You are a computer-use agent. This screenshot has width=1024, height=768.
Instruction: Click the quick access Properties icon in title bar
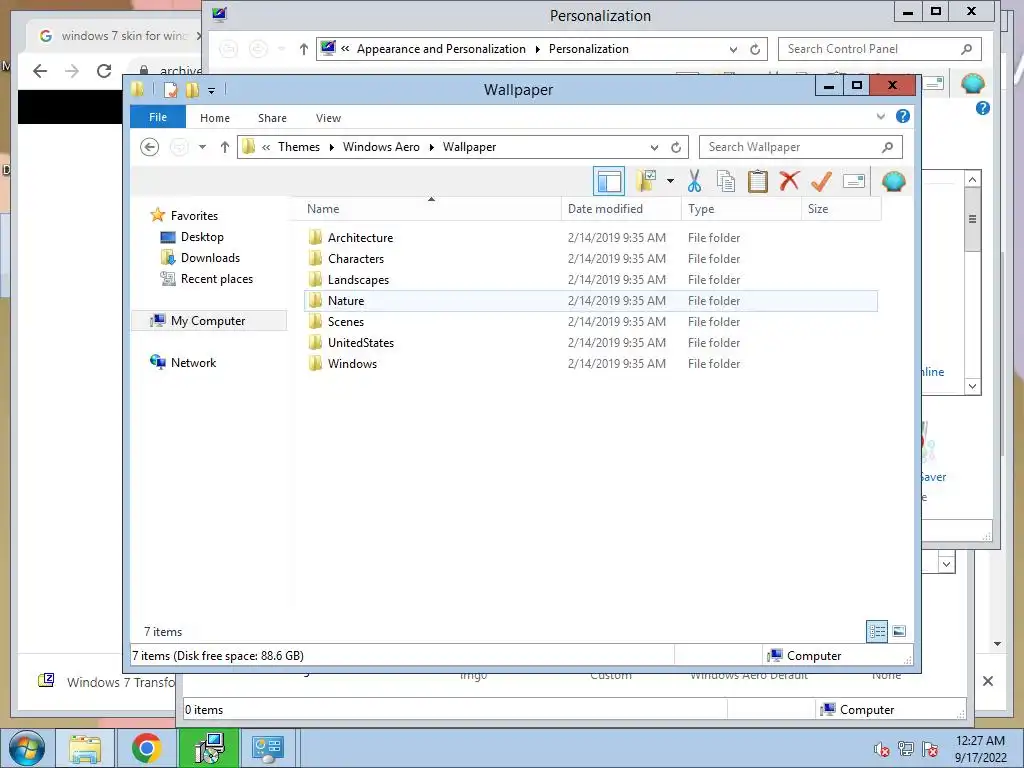tap(170, 90)
